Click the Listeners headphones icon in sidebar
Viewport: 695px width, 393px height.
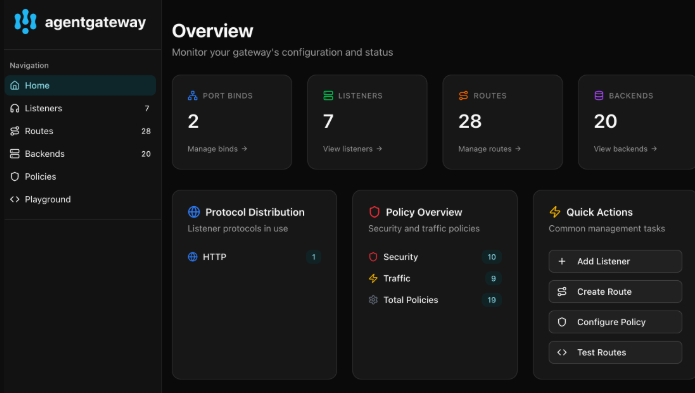coord(15,108)
